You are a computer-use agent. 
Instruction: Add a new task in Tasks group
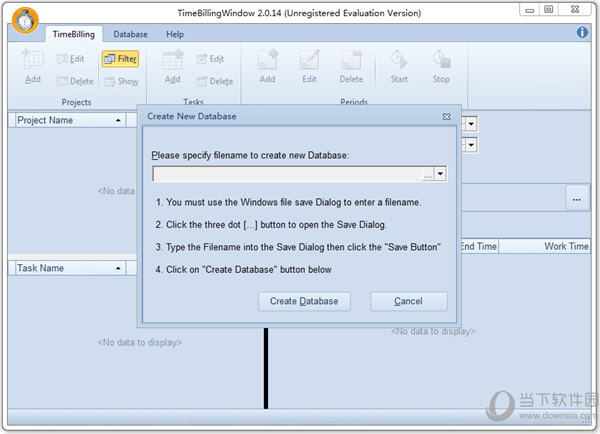pyautogui.click(x=172, y=66)
